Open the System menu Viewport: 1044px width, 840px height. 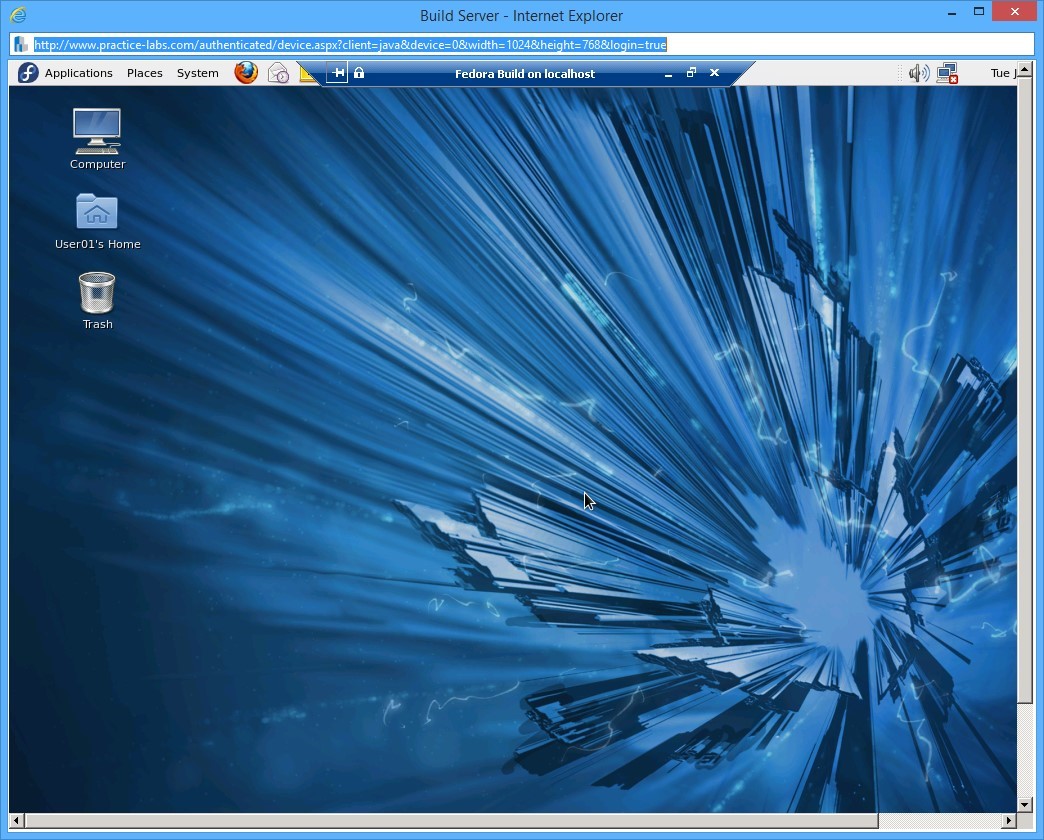coord(197,72)
